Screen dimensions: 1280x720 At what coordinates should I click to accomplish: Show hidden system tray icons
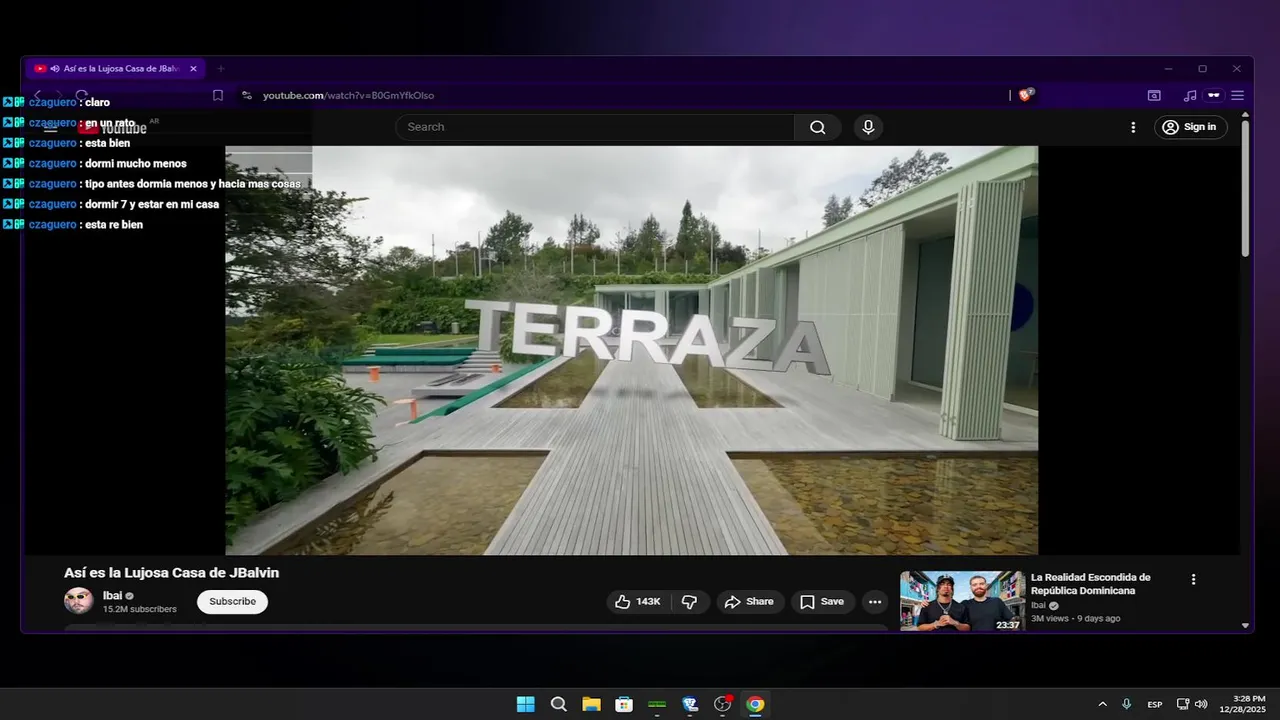click(x=1102, y=704)
